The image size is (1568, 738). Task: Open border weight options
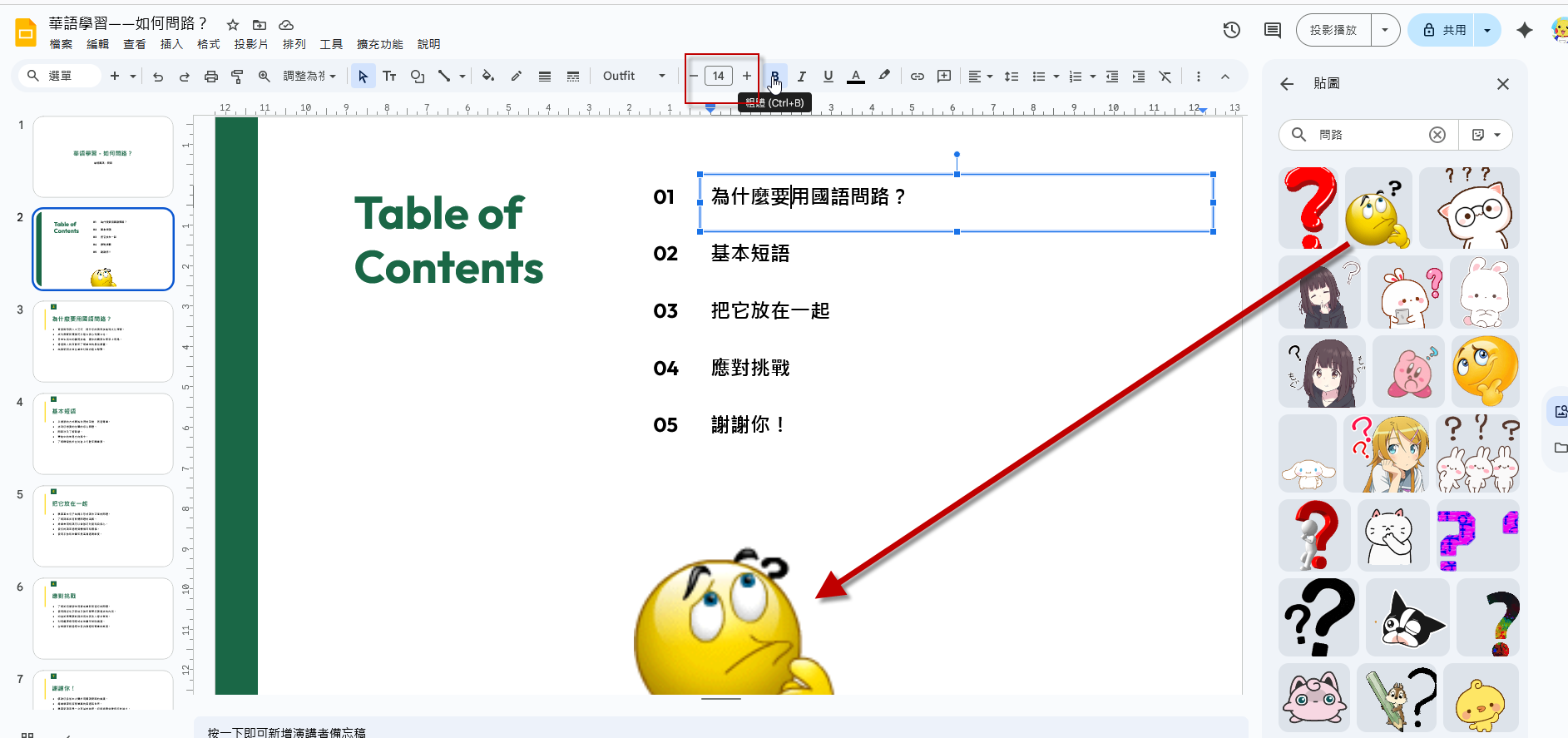(545, 77)
